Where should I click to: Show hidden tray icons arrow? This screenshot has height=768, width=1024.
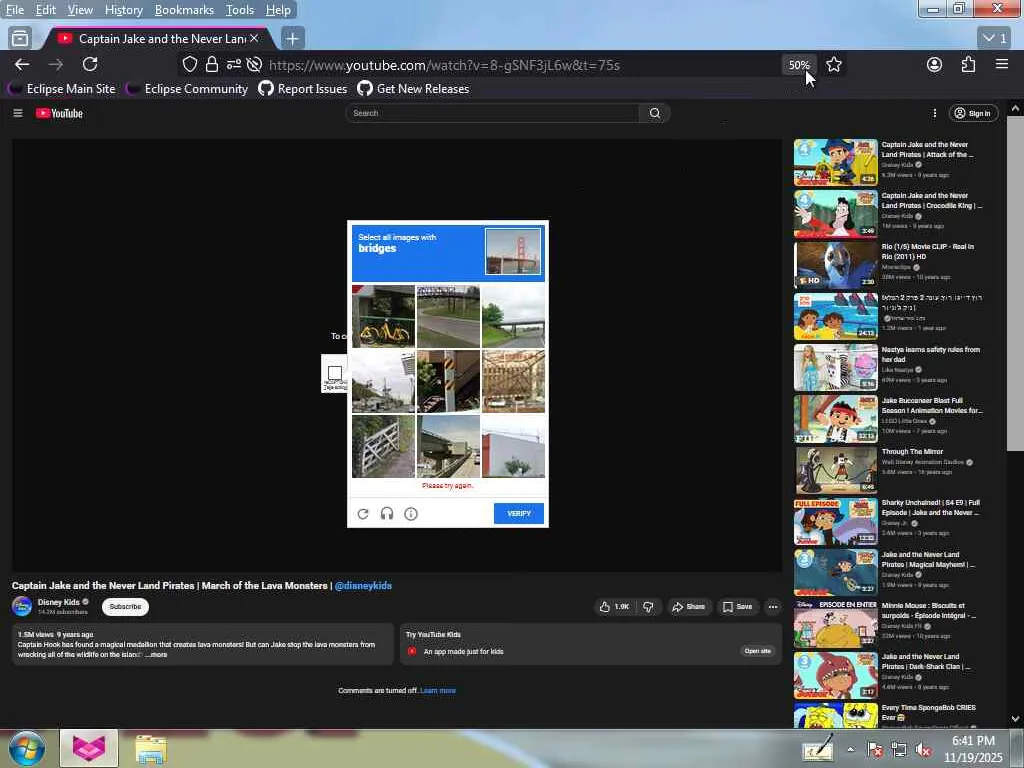(850, 749)
